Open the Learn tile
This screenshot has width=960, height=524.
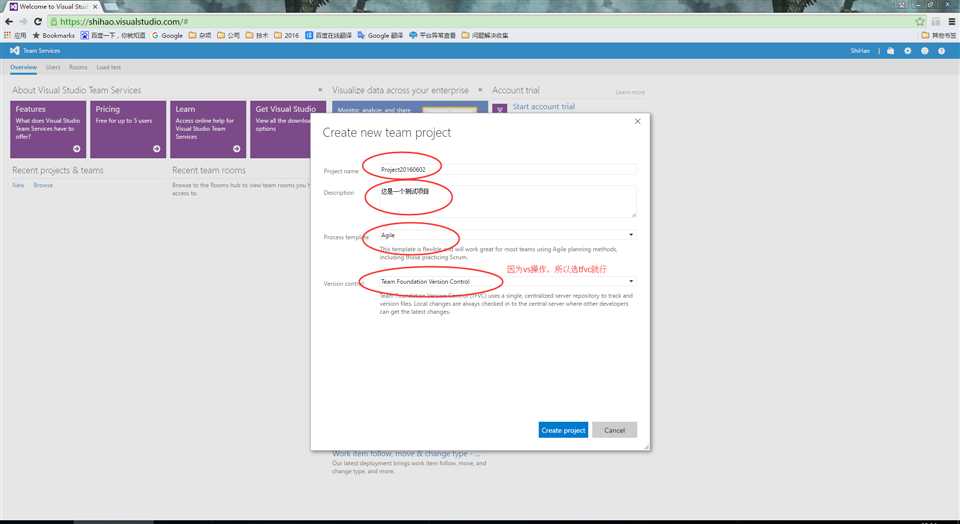tap(208, 129)
